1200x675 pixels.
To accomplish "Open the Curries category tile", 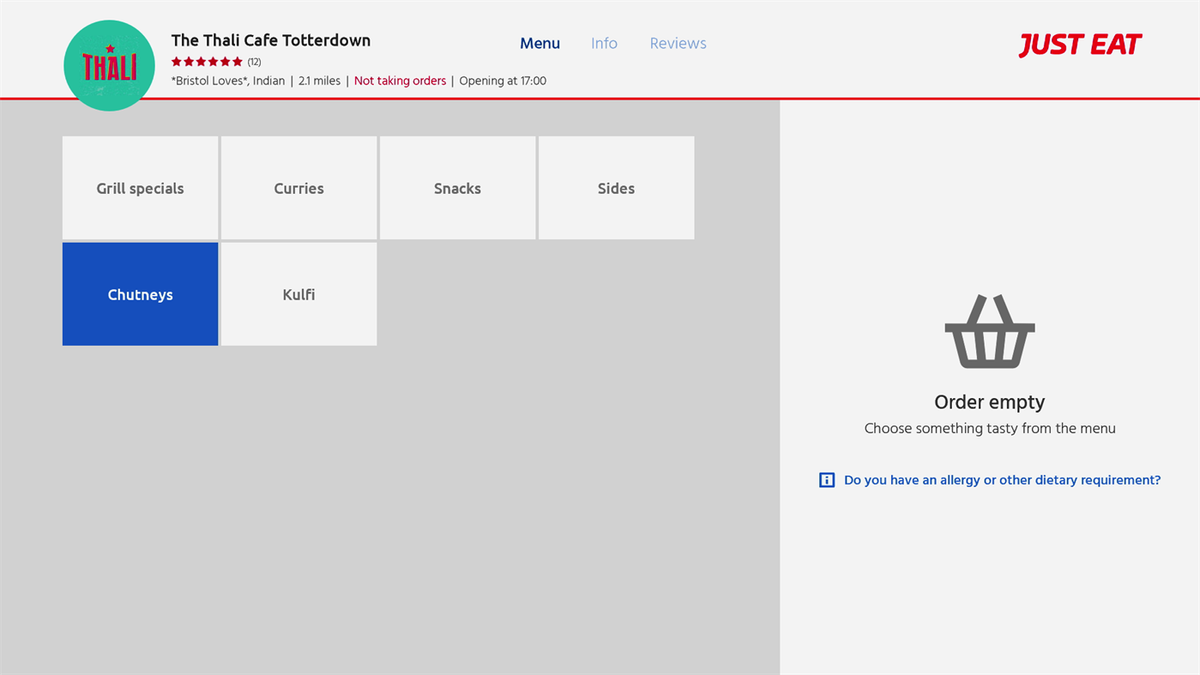I will pos(299,188).
